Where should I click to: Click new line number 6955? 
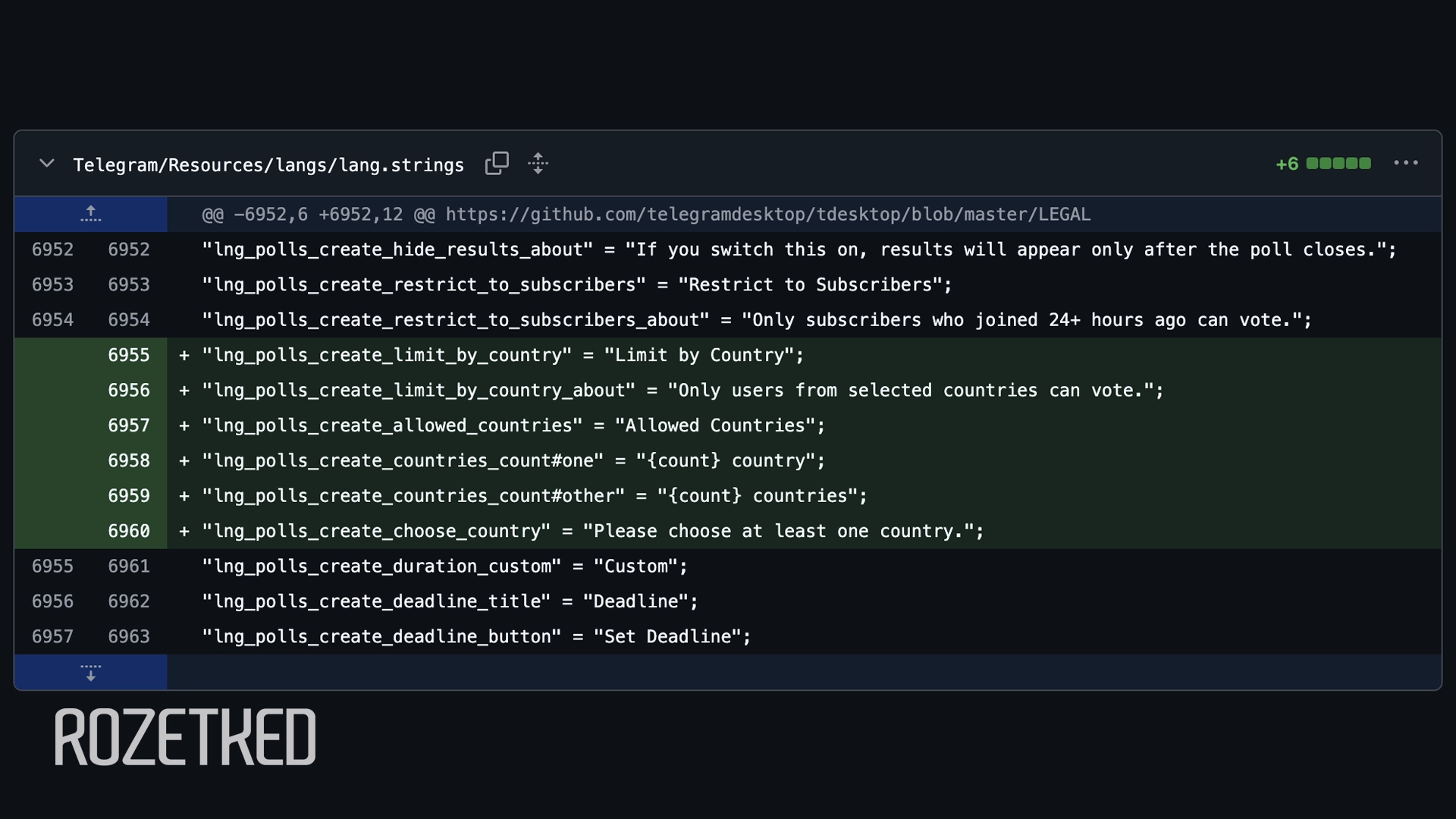click(x=129, y=356)
